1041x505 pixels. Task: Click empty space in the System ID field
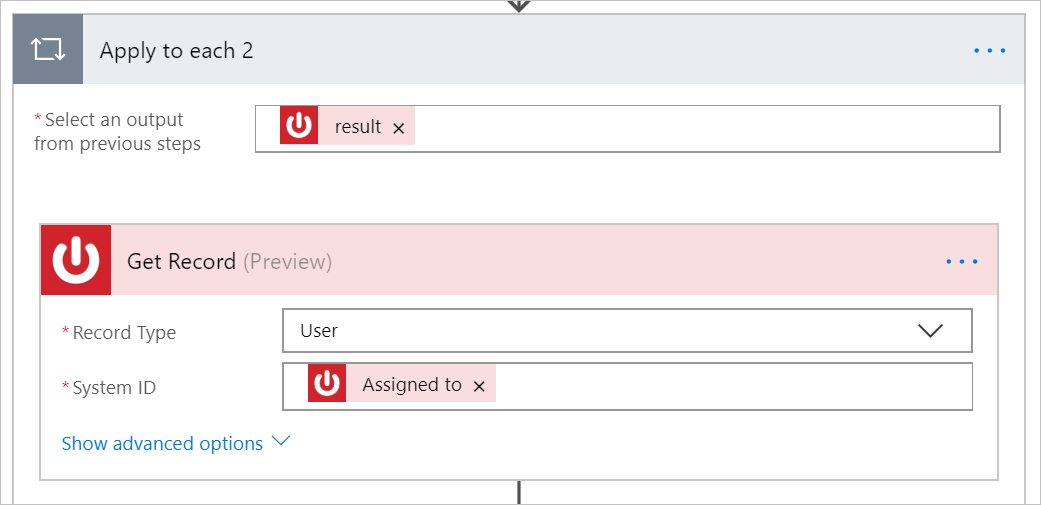tap(730, 386)
